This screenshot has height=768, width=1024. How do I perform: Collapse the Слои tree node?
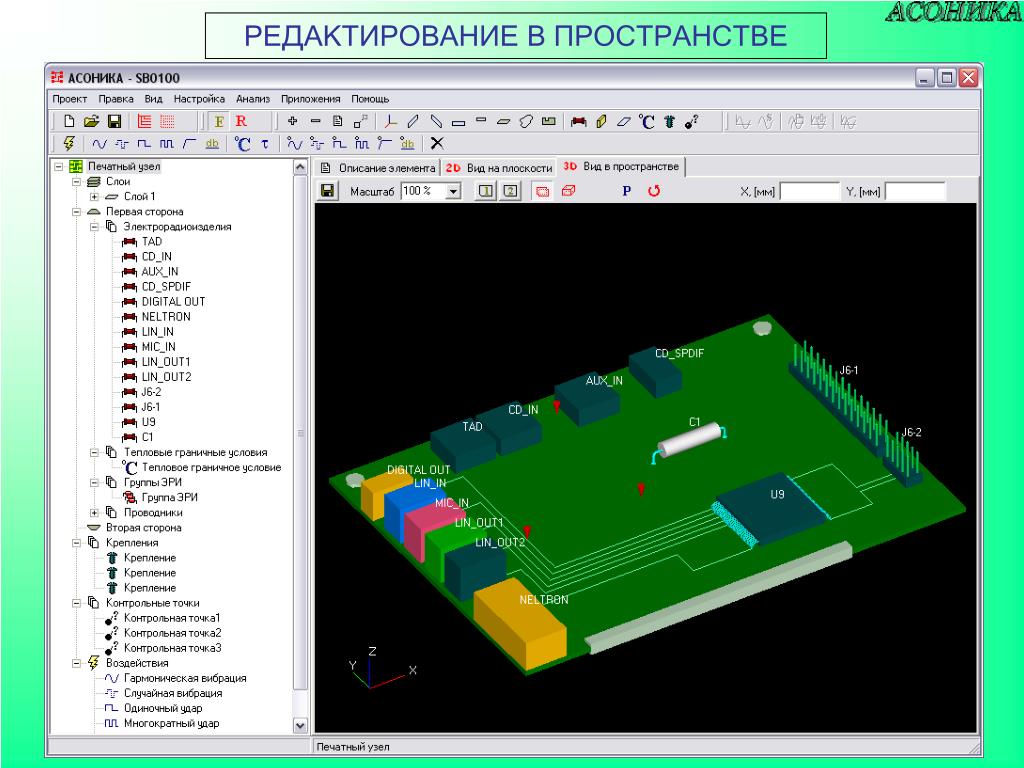[76, 182]
